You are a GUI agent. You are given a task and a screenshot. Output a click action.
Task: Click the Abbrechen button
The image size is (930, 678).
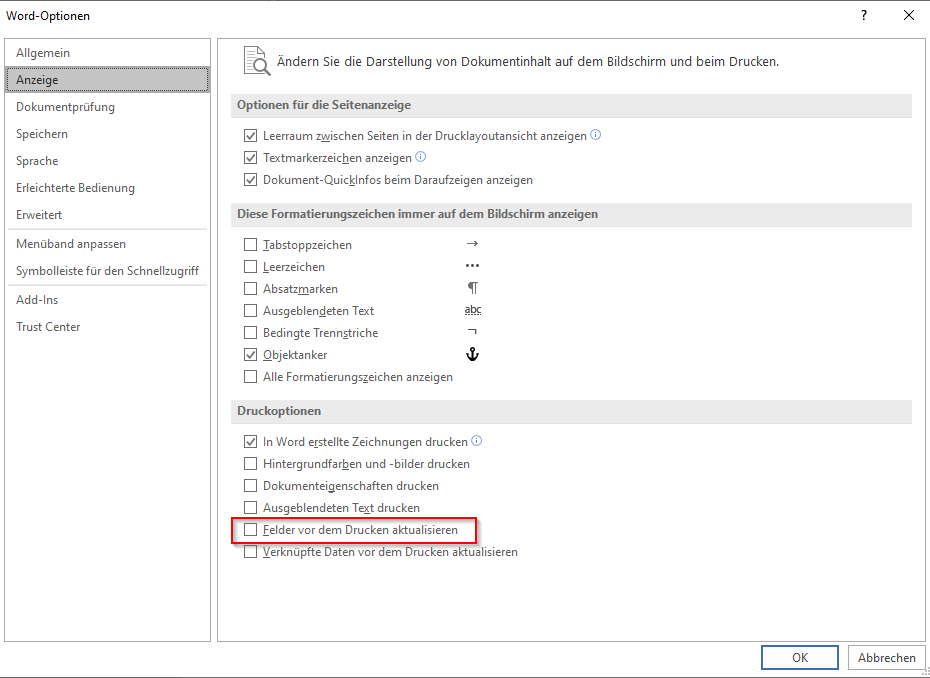[887, 657]
